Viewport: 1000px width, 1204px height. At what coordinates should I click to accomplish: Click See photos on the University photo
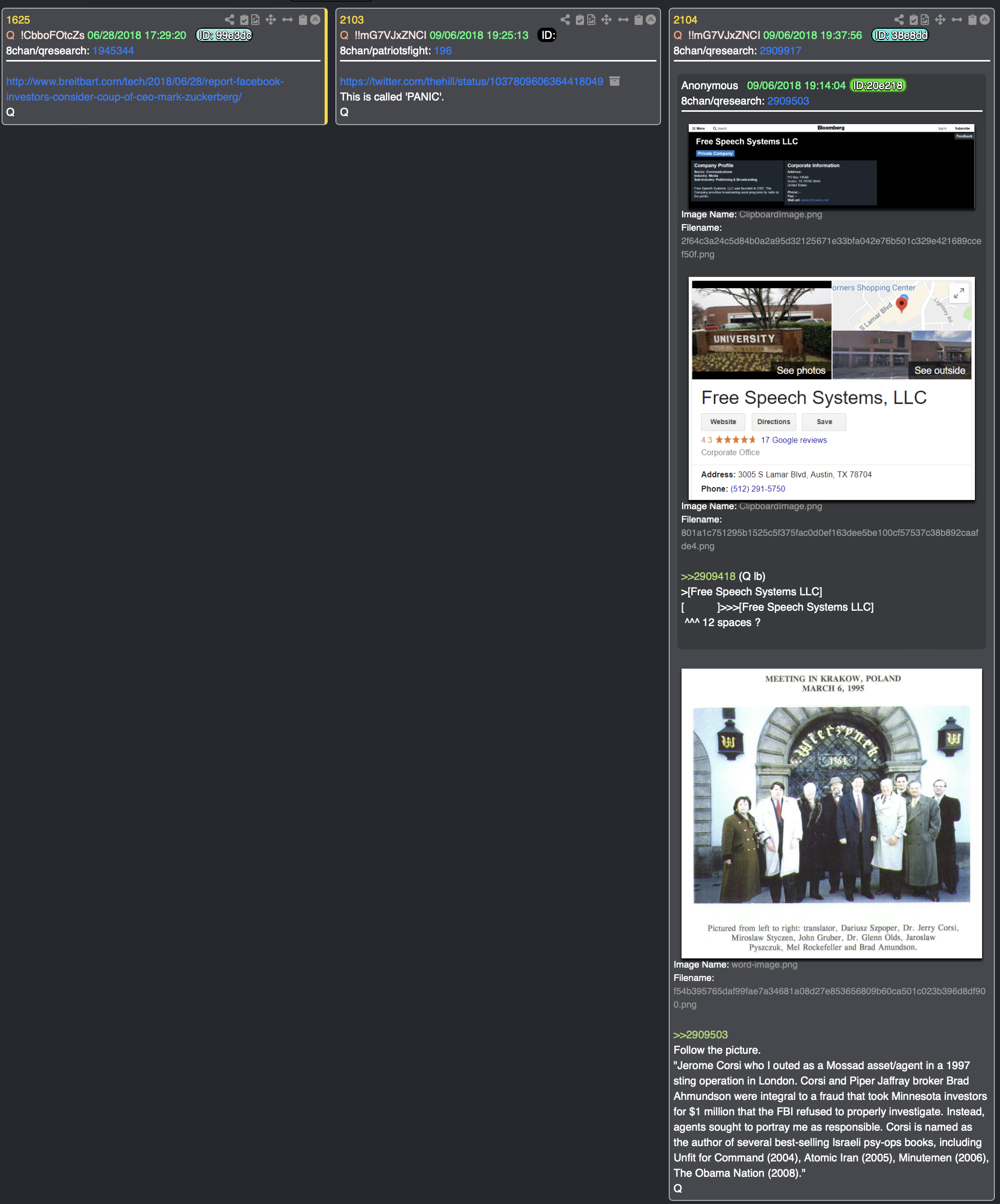tap(801, 370)
